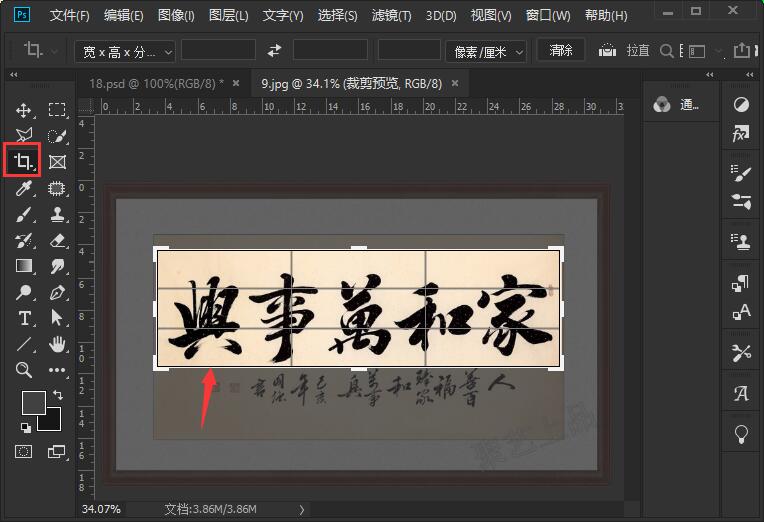Open the crop ratio preset dropdown

[125, 51]
